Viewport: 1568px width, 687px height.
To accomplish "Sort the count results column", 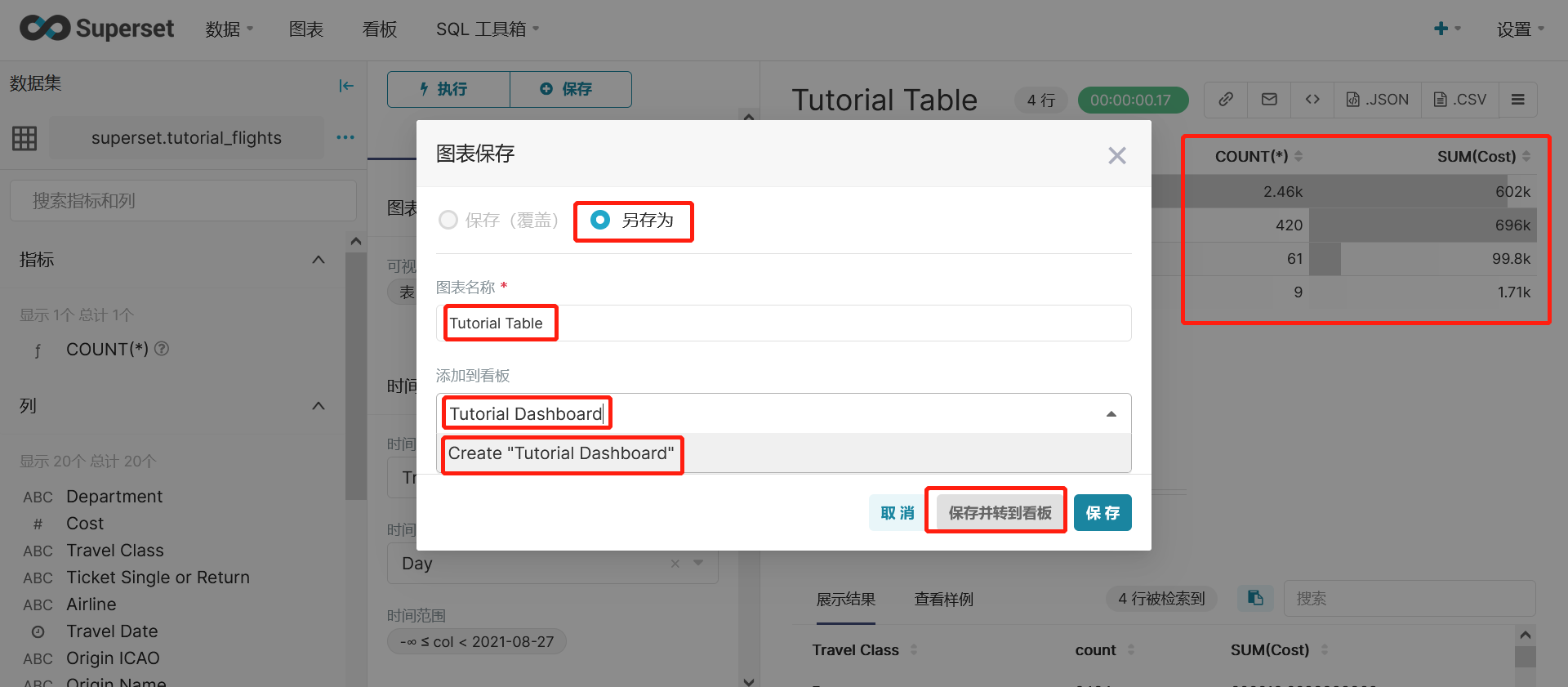I will point(1131,649).
